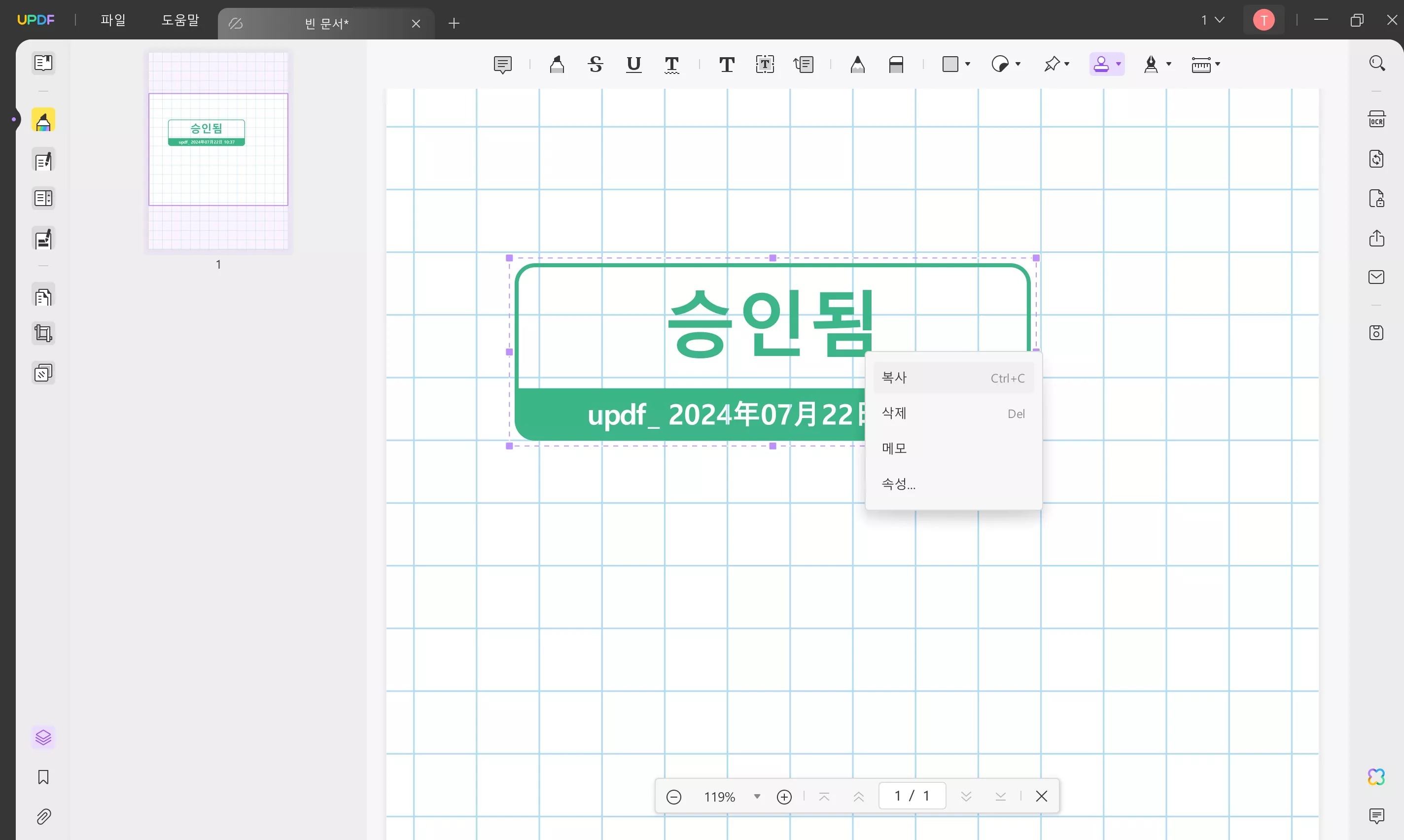Click the page number input field
Viewport: 1404px width, 840px height.
912,796
